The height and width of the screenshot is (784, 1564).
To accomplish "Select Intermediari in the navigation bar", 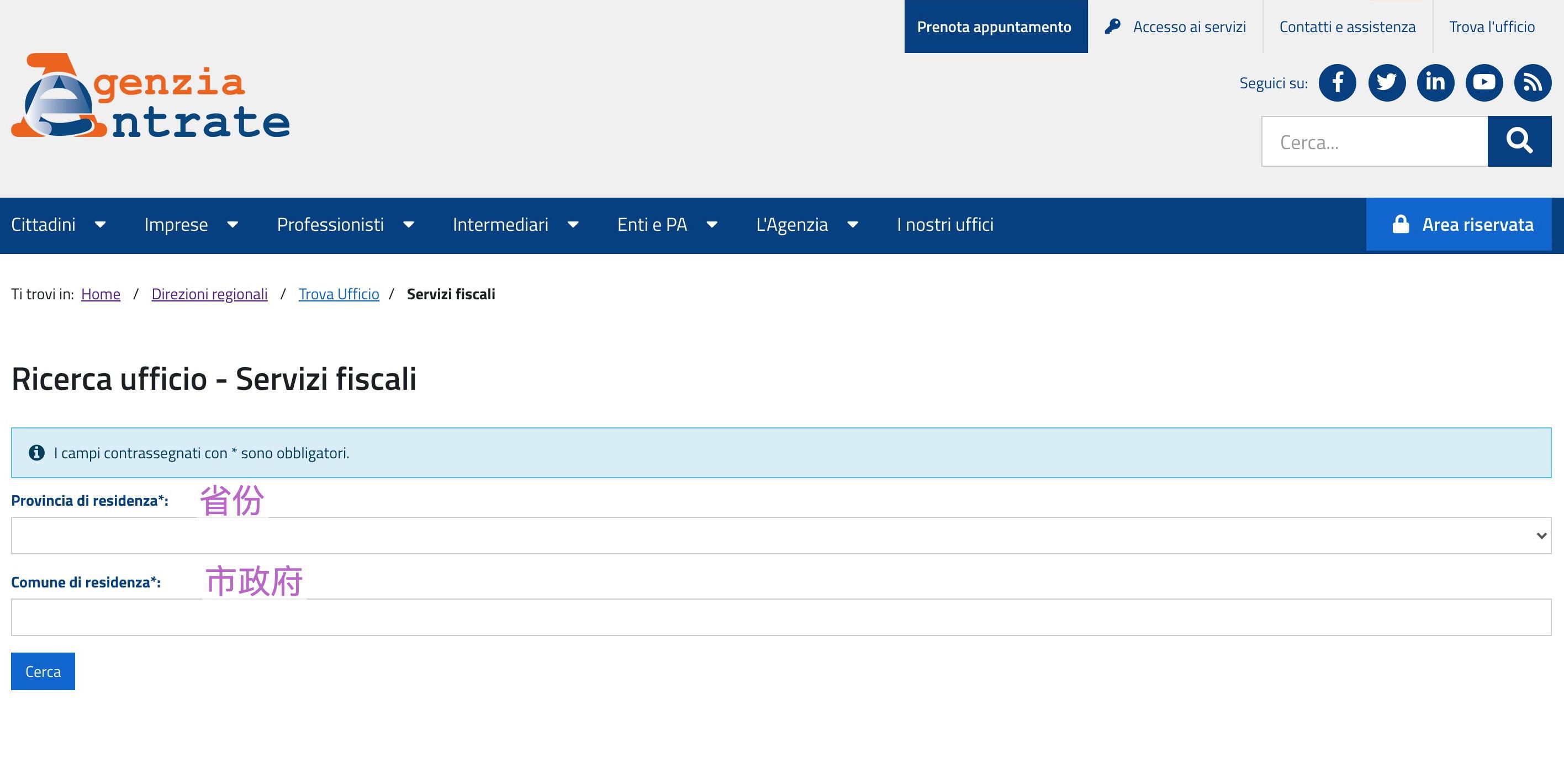I will pyautogui.click(x=500, y=225).
